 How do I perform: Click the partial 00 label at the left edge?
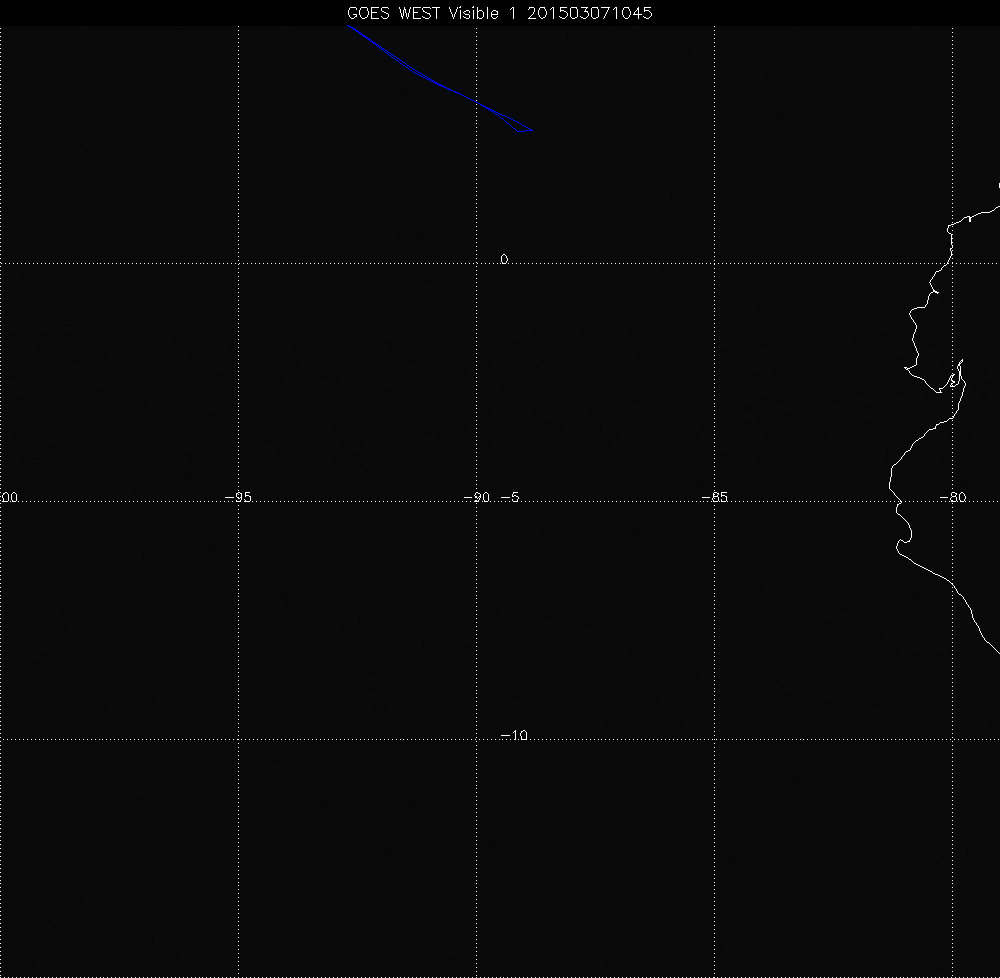(x=9, y=497)
